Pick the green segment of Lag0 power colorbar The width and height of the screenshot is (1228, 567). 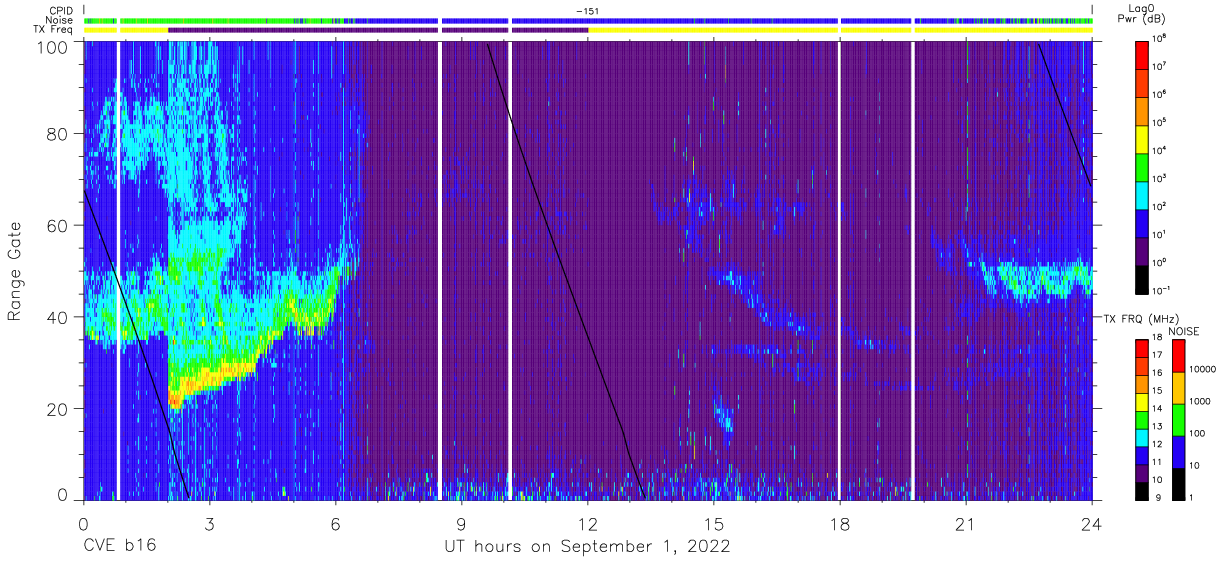pyautogui.click(x=1143, y=165)
